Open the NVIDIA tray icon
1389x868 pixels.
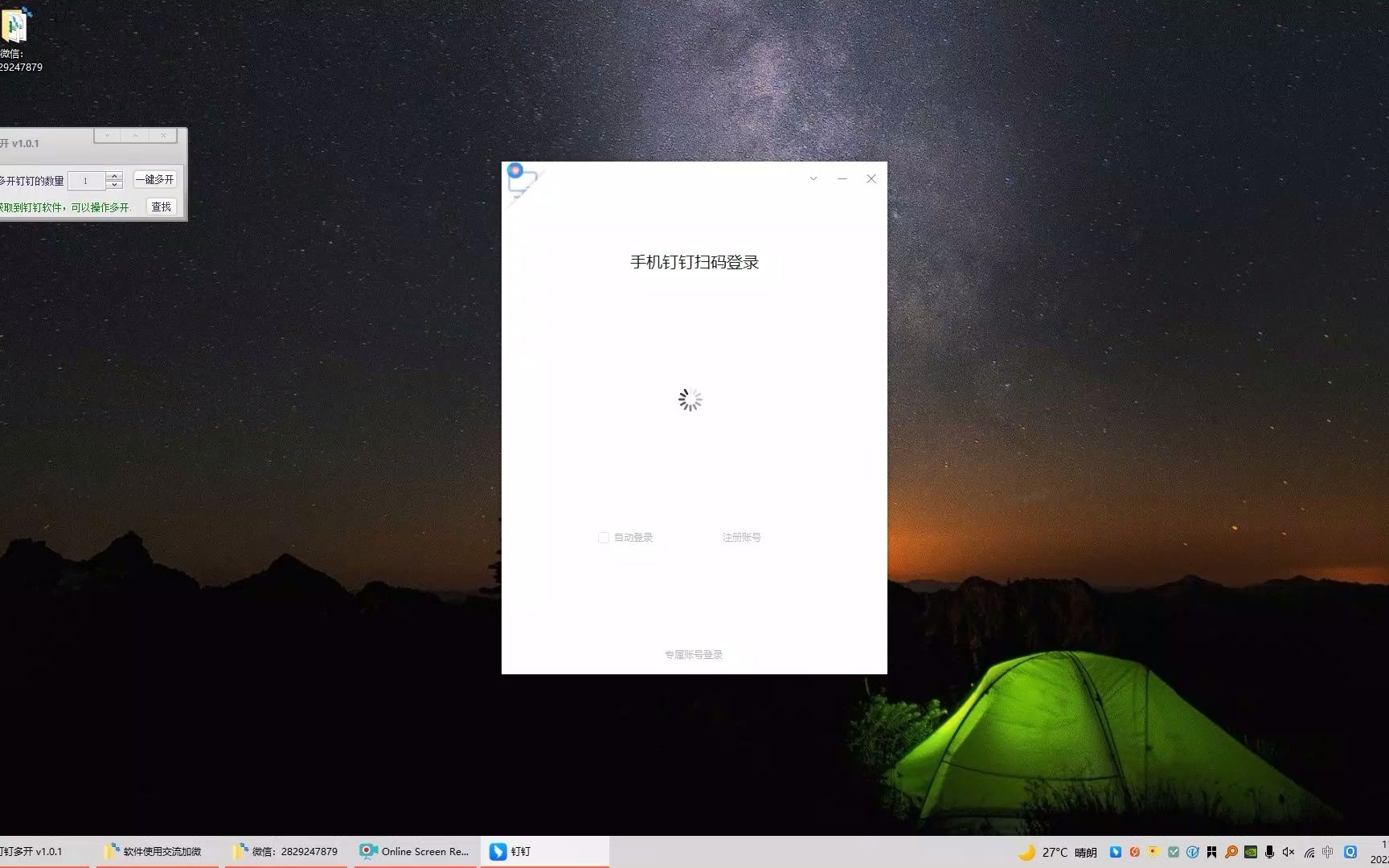tap(1251, 852)
